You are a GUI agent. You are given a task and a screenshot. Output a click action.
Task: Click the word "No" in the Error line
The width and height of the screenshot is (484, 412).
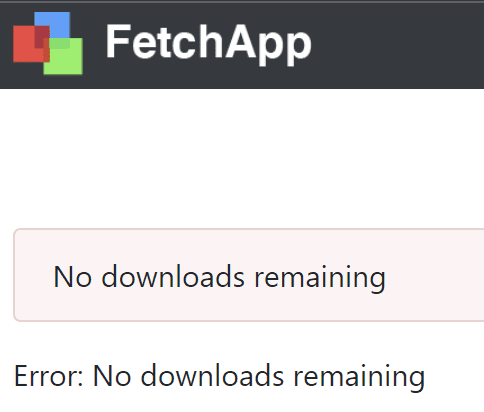pyautogui.click(x=112, y=376)
